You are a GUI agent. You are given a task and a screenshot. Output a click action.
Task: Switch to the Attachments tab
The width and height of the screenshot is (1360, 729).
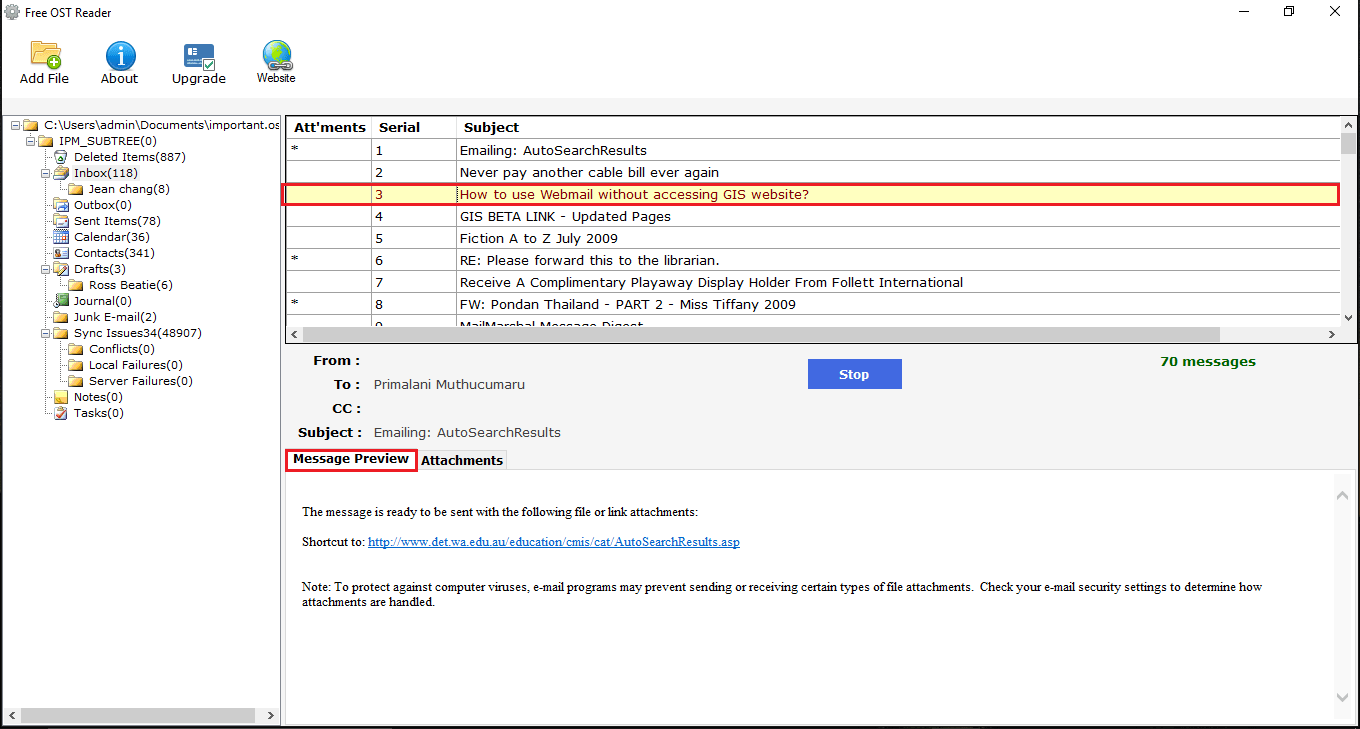click(x=461, y=460)
